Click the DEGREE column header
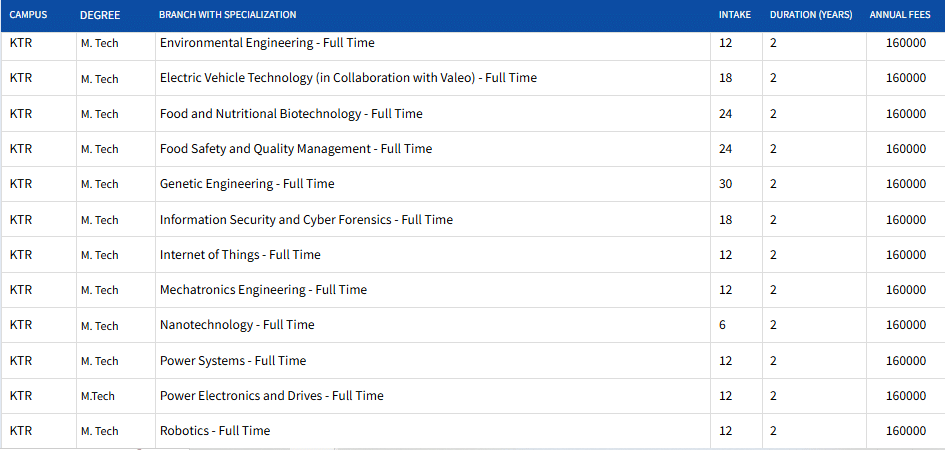The height and width of the screenshot is (450, 945). 100,15
